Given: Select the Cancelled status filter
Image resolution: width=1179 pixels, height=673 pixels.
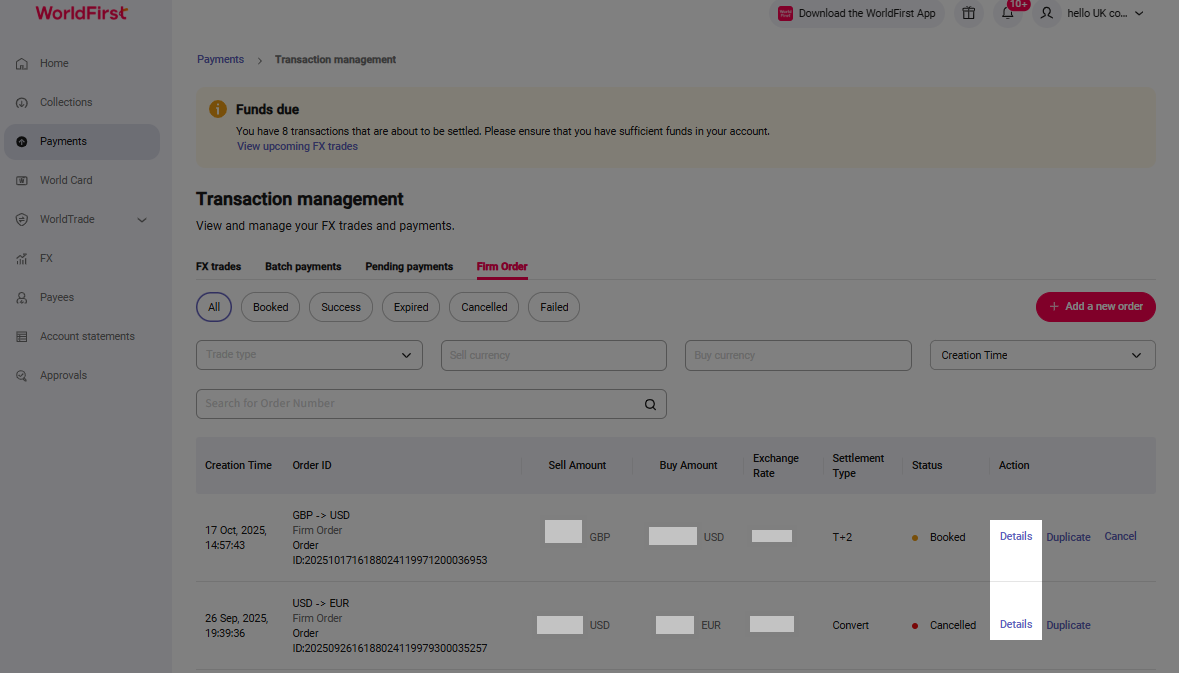Looking at the screenshot, I should click(x=484, y=307).
